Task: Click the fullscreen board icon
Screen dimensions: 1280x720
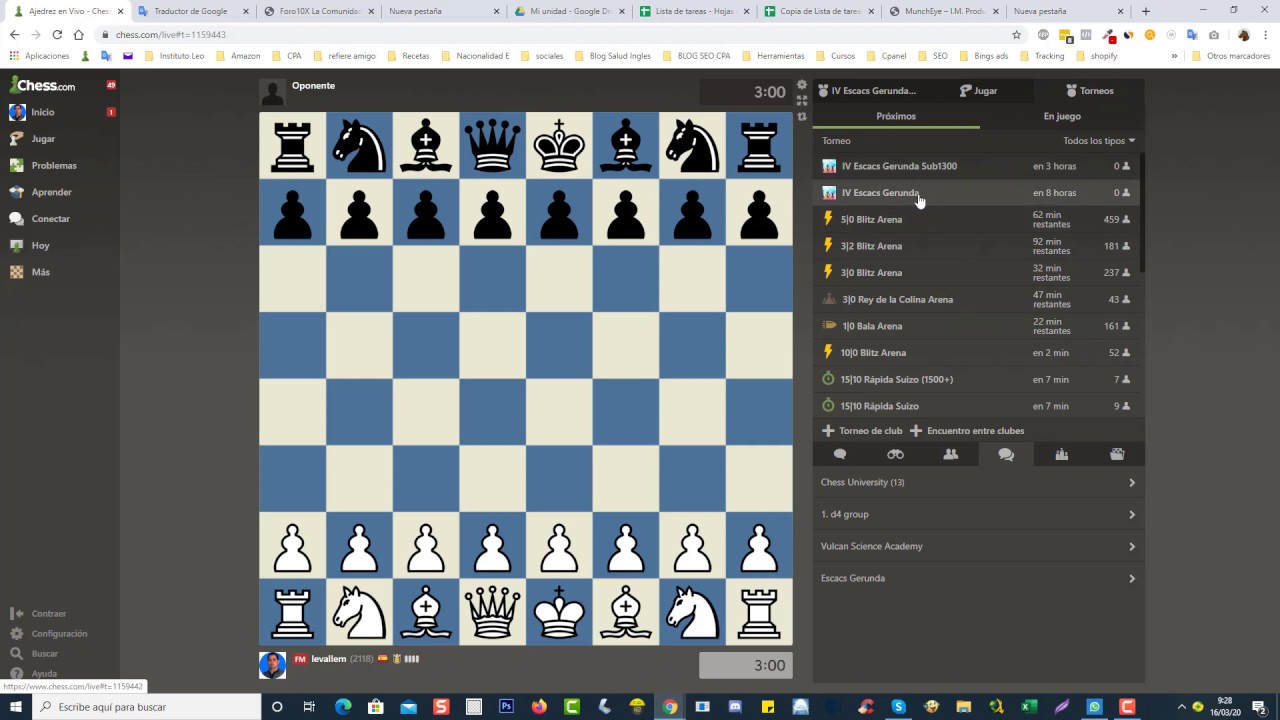Action: pos(801,101)
